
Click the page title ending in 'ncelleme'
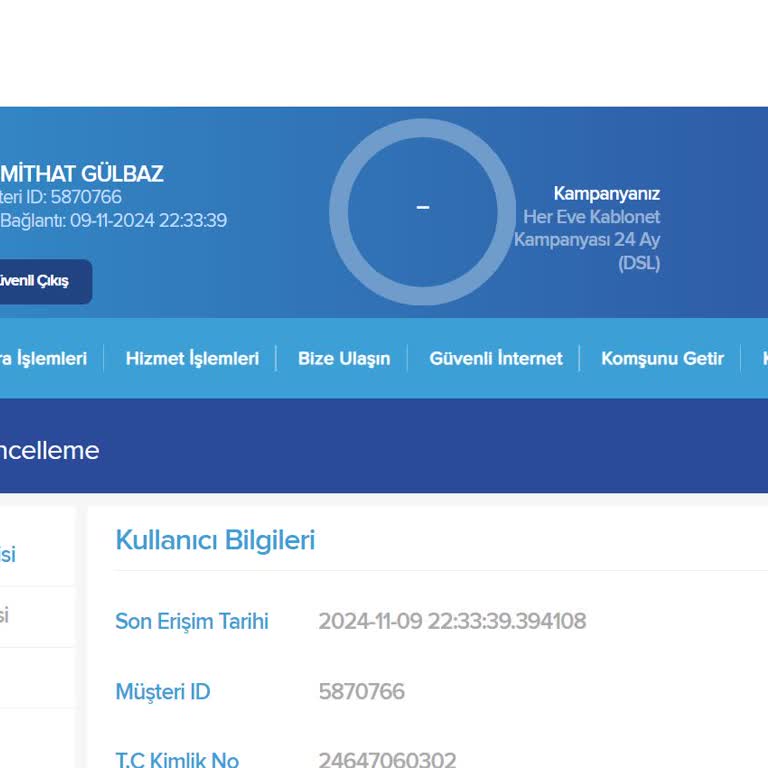pos(49,451)
